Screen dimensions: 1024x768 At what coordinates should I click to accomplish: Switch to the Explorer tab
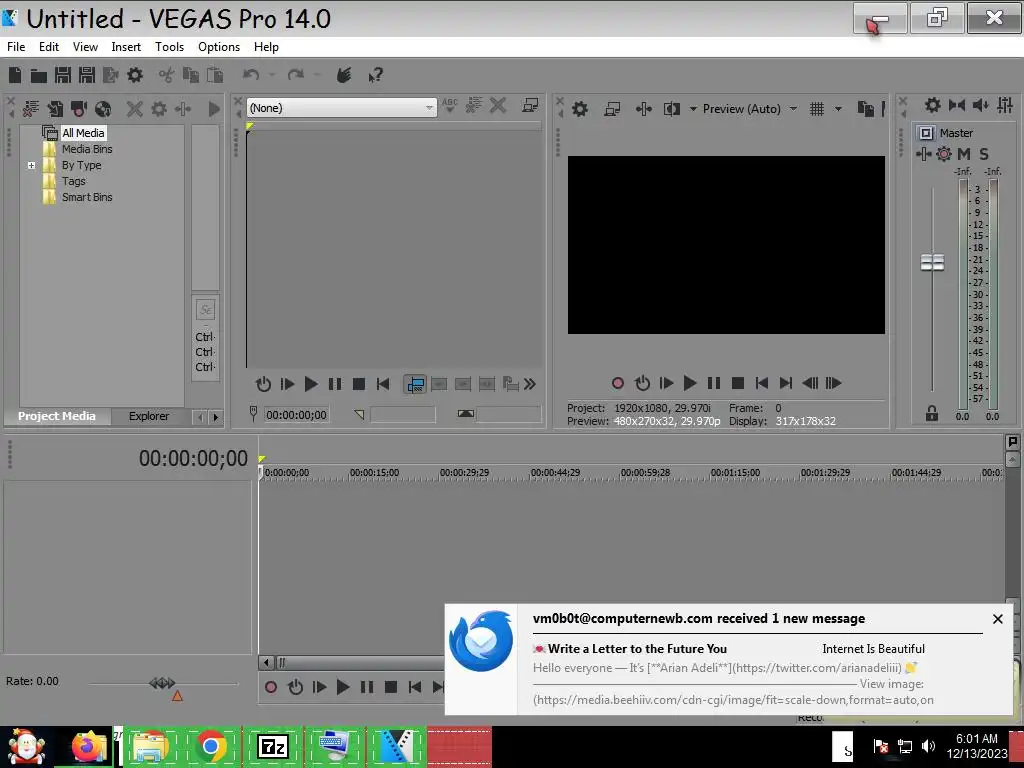coord(148,416)
